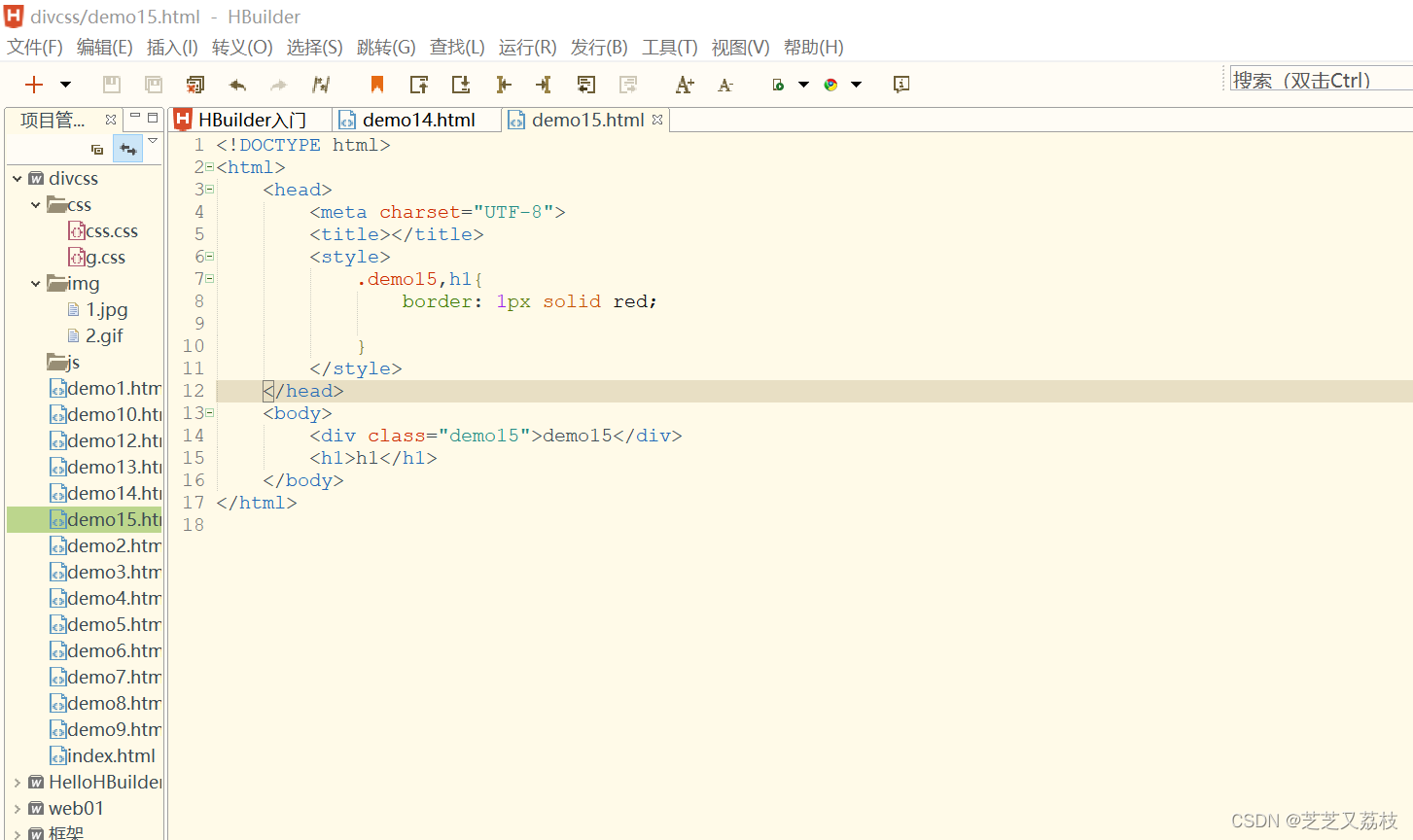Select the 1.jpg image file
Screen dimensions: 1413x840
[x=97, y=310]
